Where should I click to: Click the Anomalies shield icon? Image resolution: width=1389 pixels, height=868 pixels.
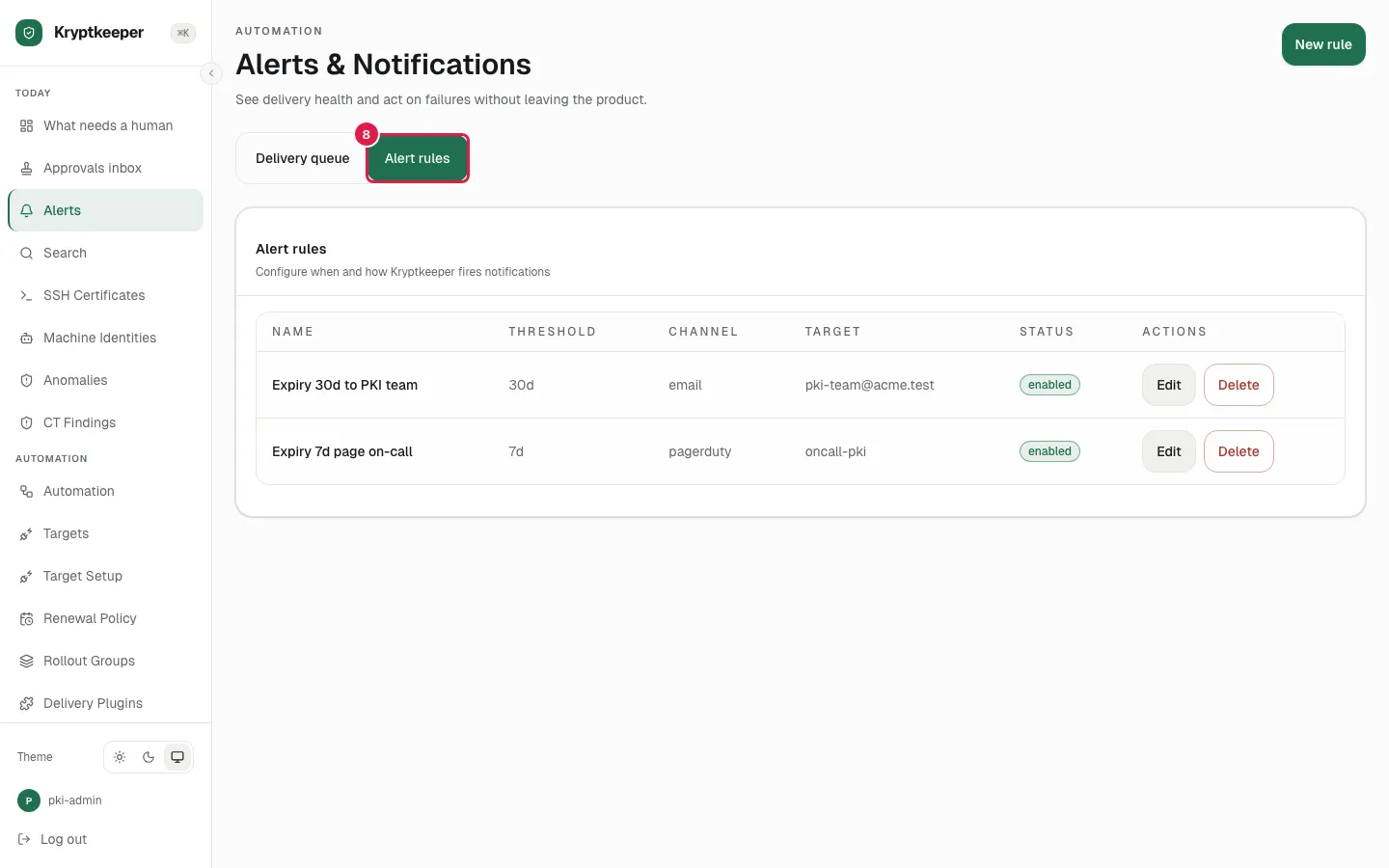[27, 381]
